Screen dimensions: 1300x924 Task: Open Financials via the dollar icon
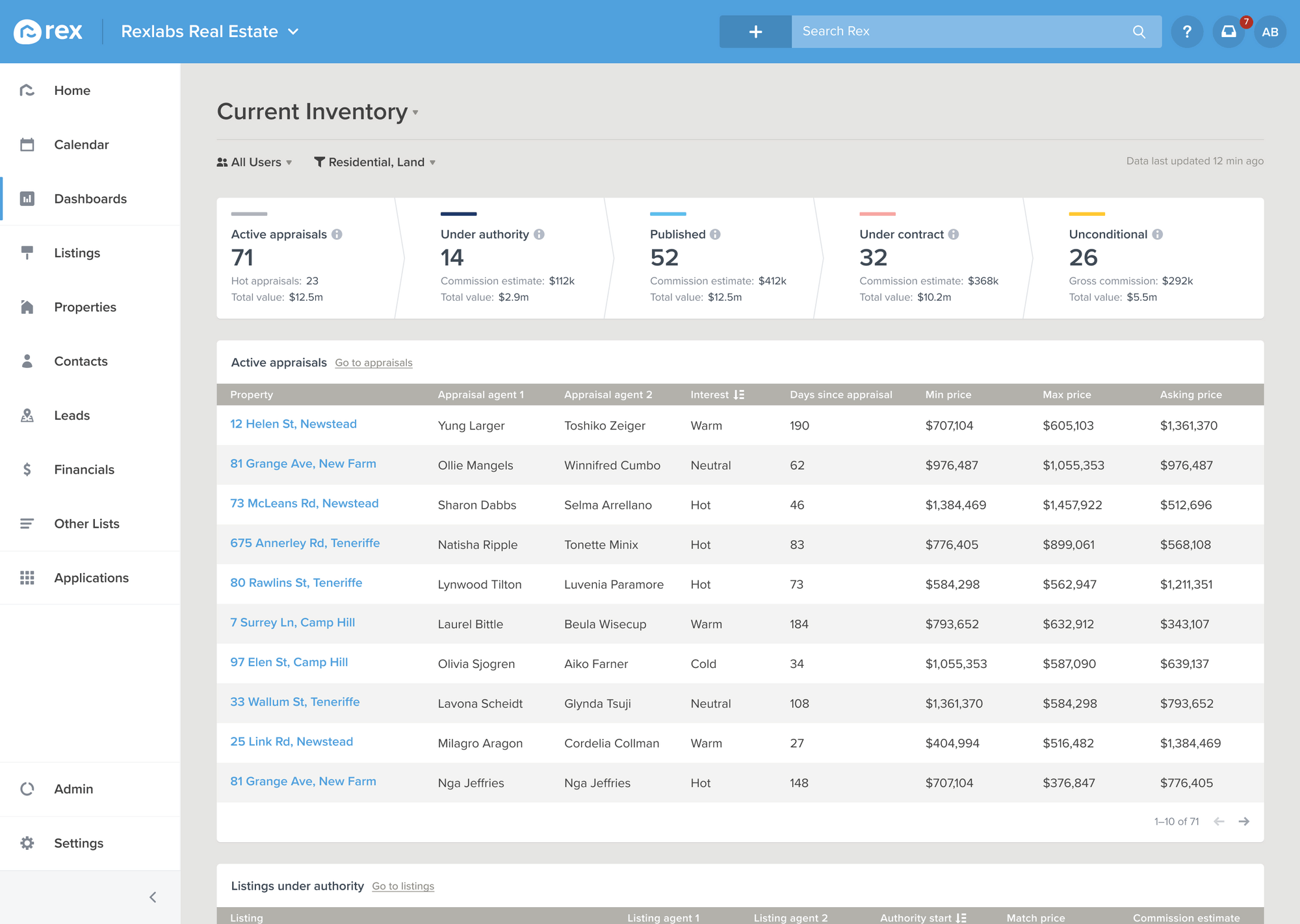click(x=27, y=469)
